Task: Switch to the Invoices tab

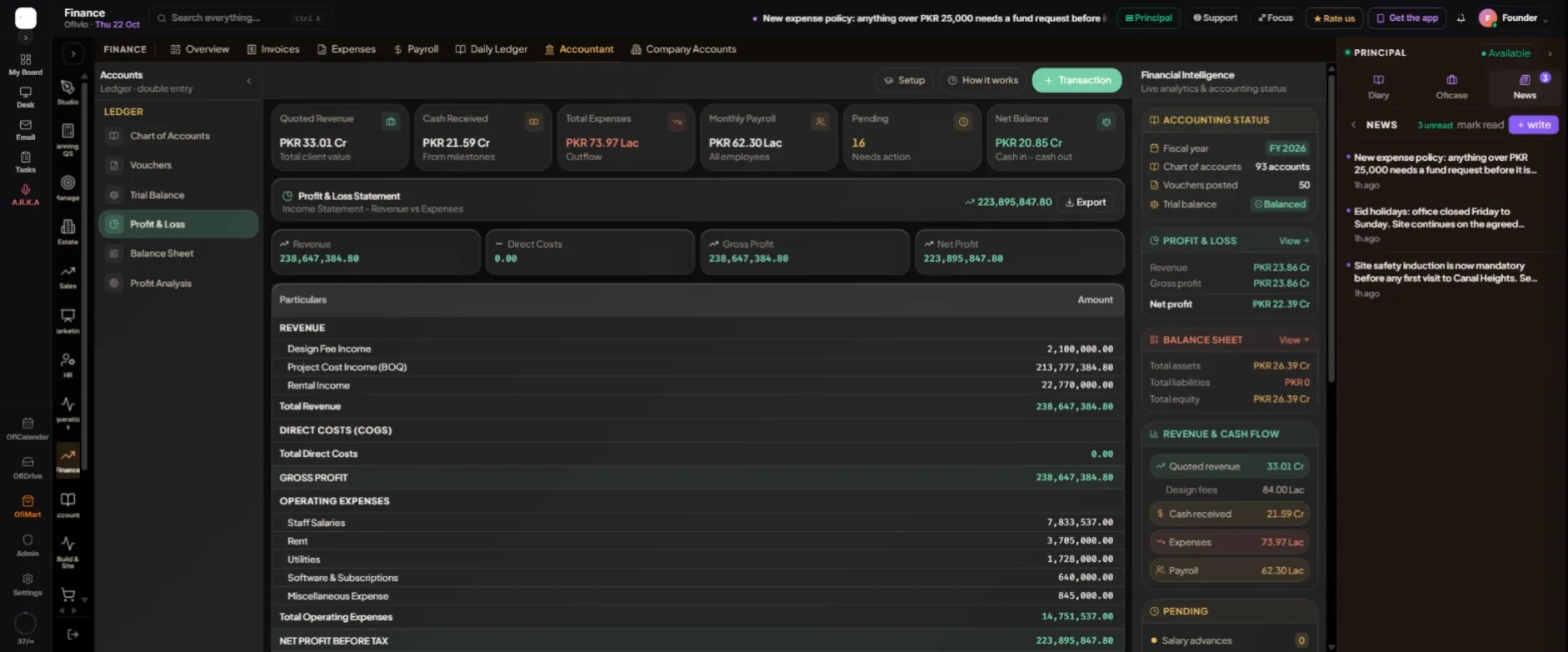Action: click(273, 49)
